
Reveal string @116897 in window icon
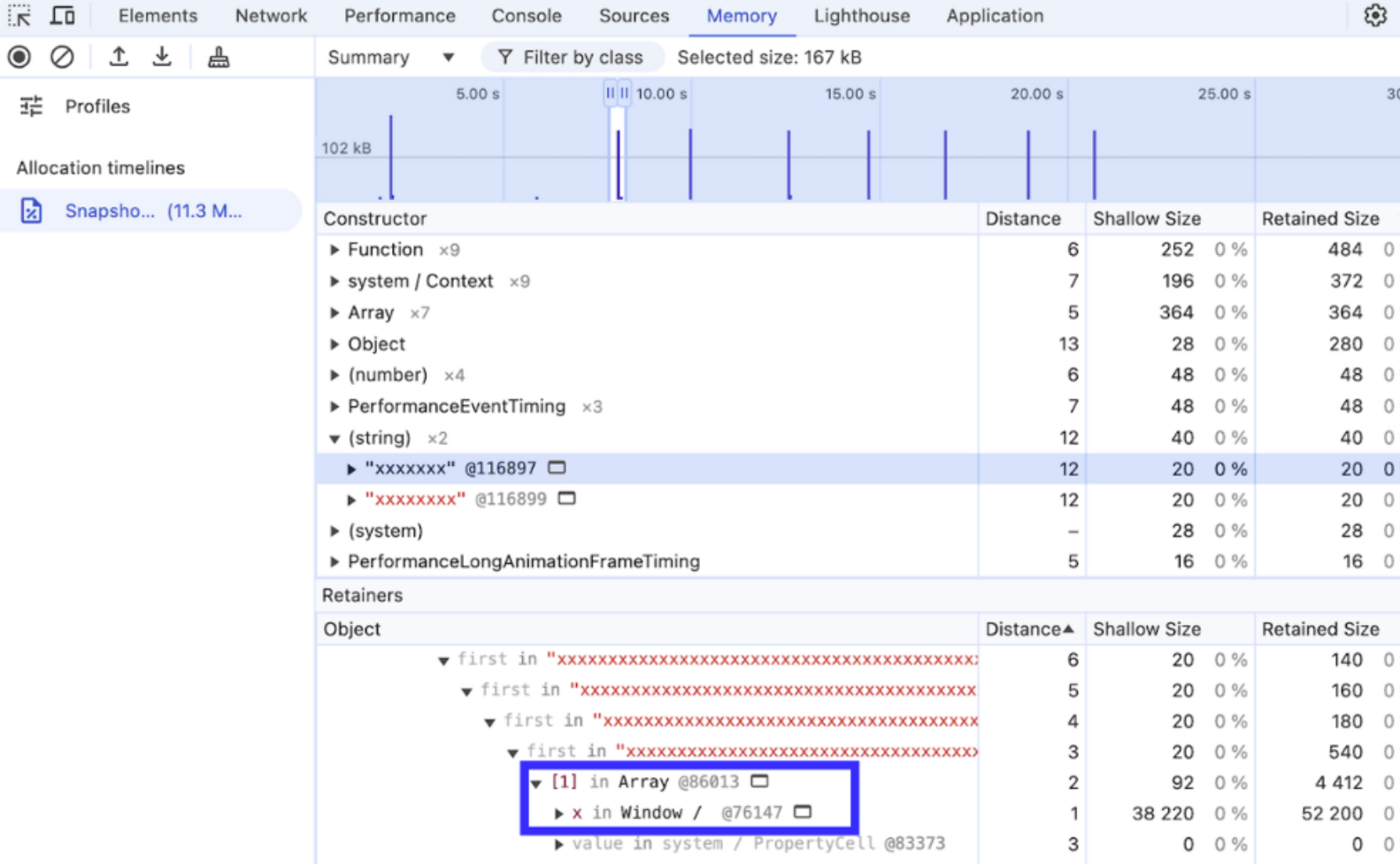[557, 467]
